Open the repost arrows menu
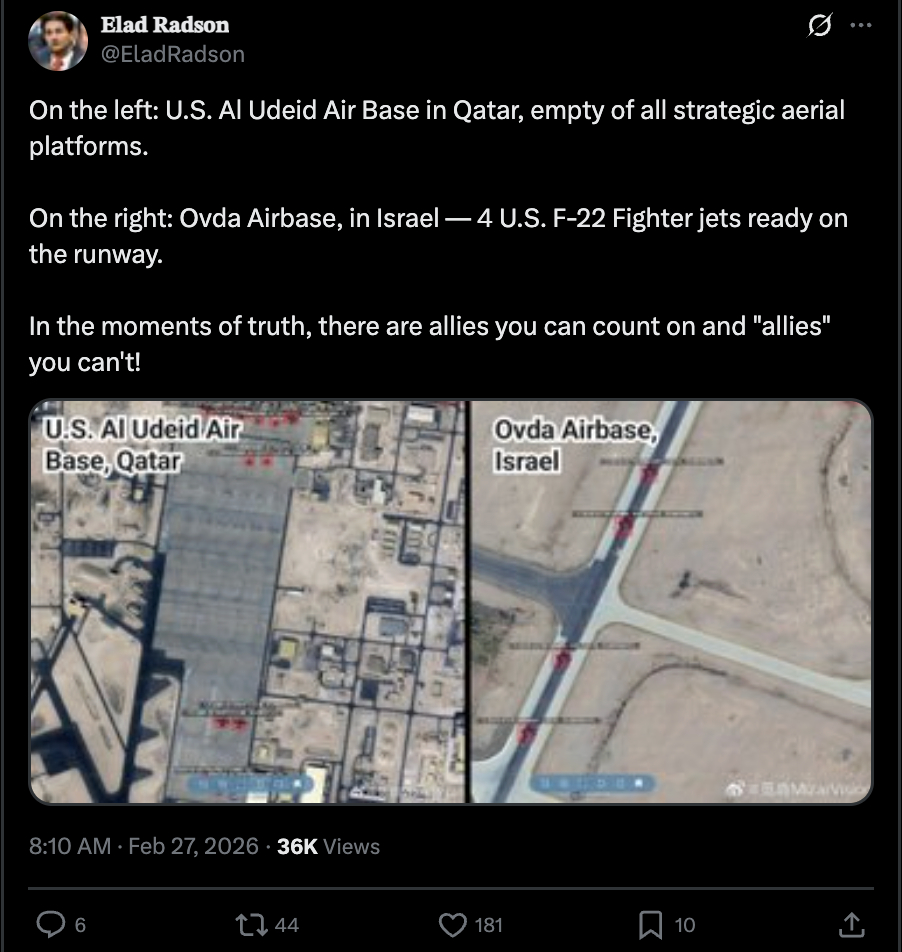This screenshot has width=902, height=952. (x=254, y=924)
